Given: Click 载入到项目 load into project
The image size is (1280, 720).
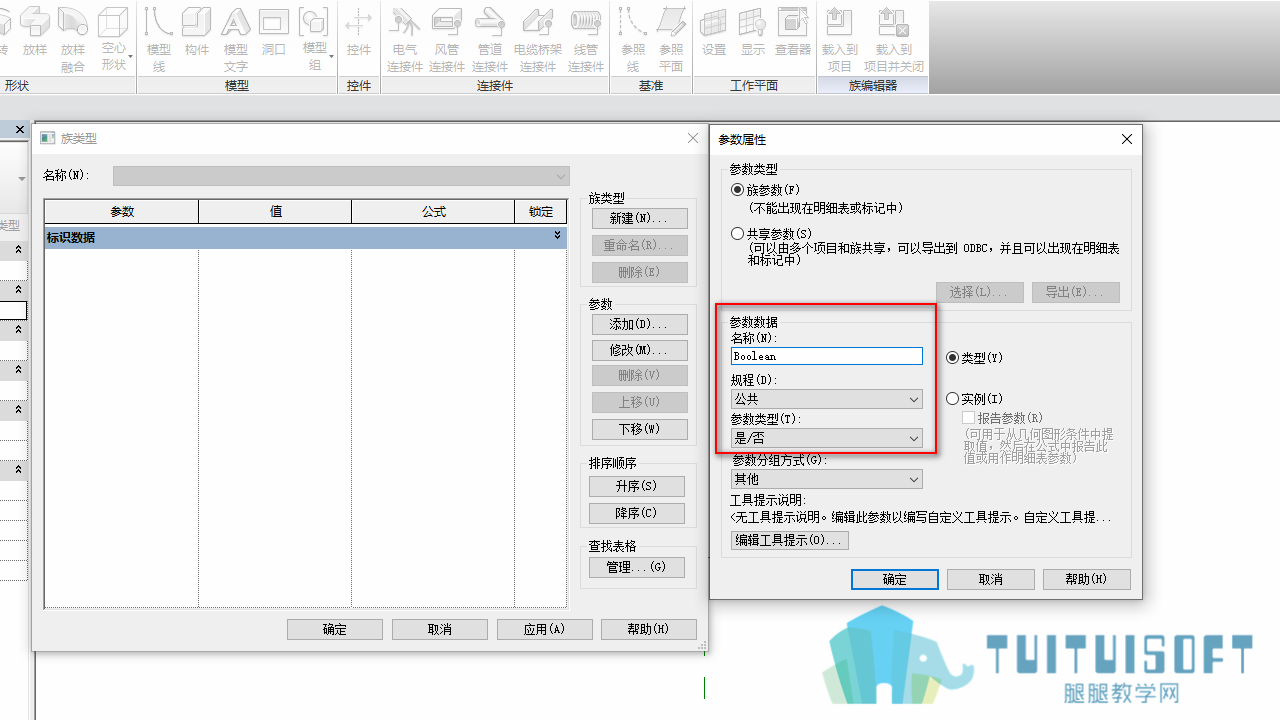Looking at the screenshot, I should (x=840, y=38).
